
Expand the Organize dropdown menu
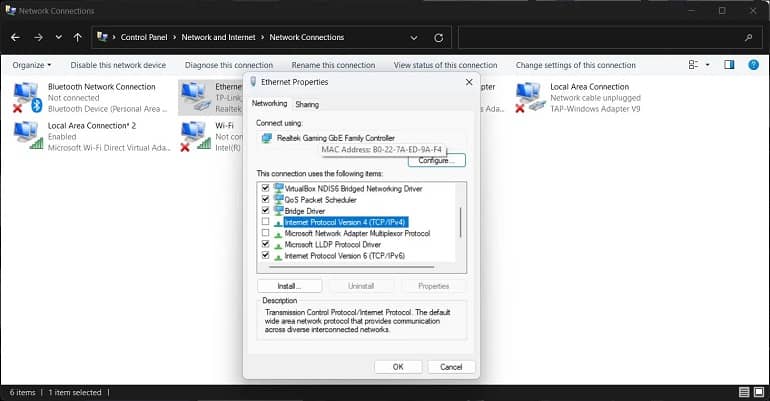pyautogui.click(x=32, y=65)
